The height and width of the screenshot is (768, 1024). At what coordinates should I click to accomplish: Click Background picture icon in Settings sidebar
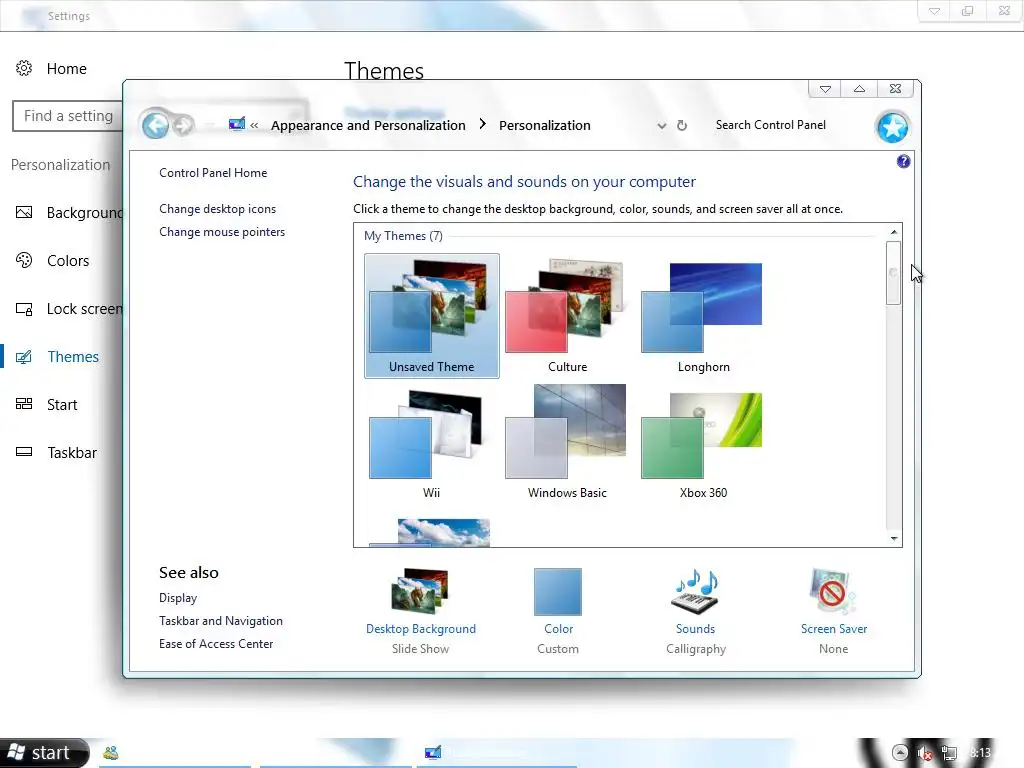click(24, 212)
